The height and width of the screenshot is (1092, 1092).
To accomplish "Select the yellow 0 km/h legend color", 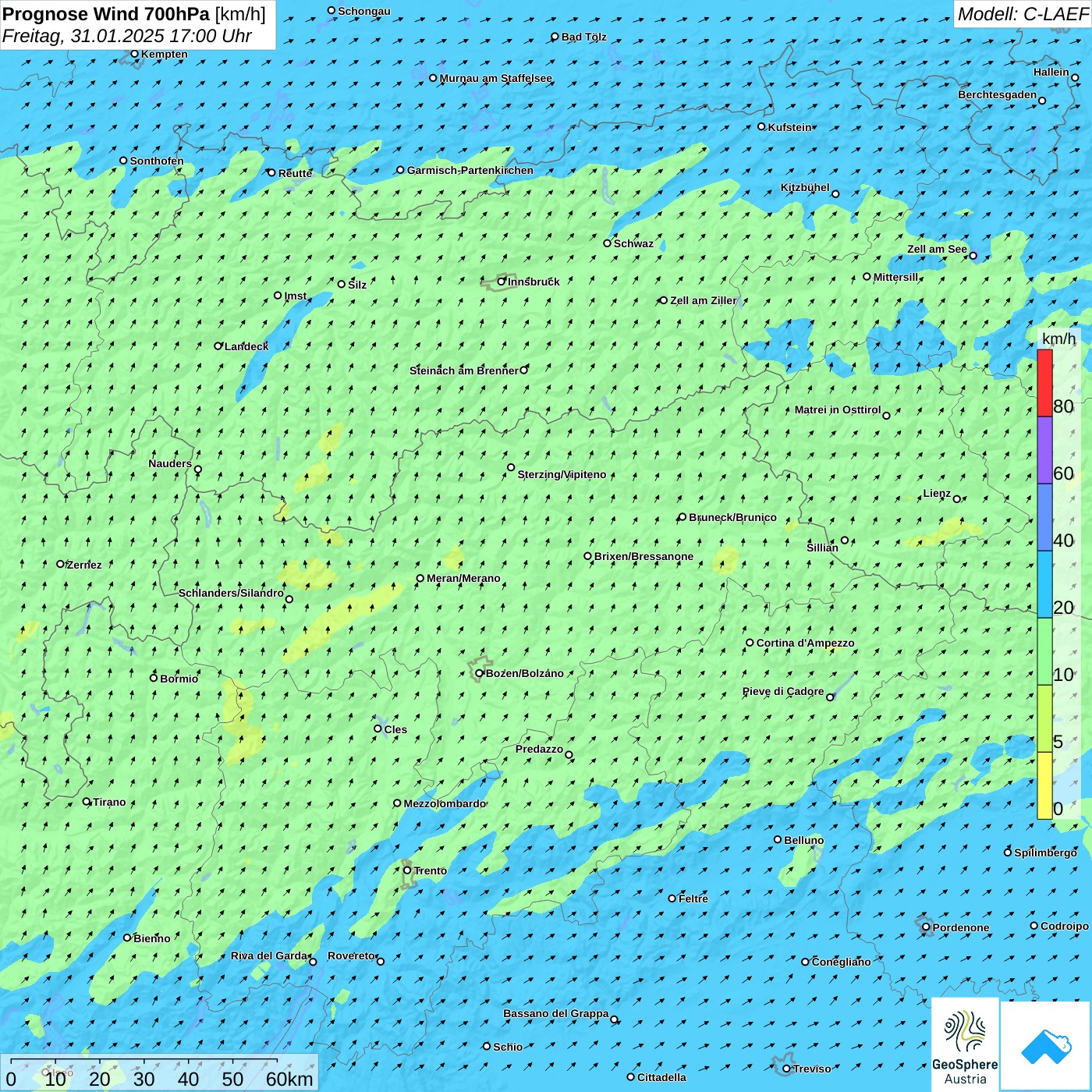I will click(x=1044, y=785).
